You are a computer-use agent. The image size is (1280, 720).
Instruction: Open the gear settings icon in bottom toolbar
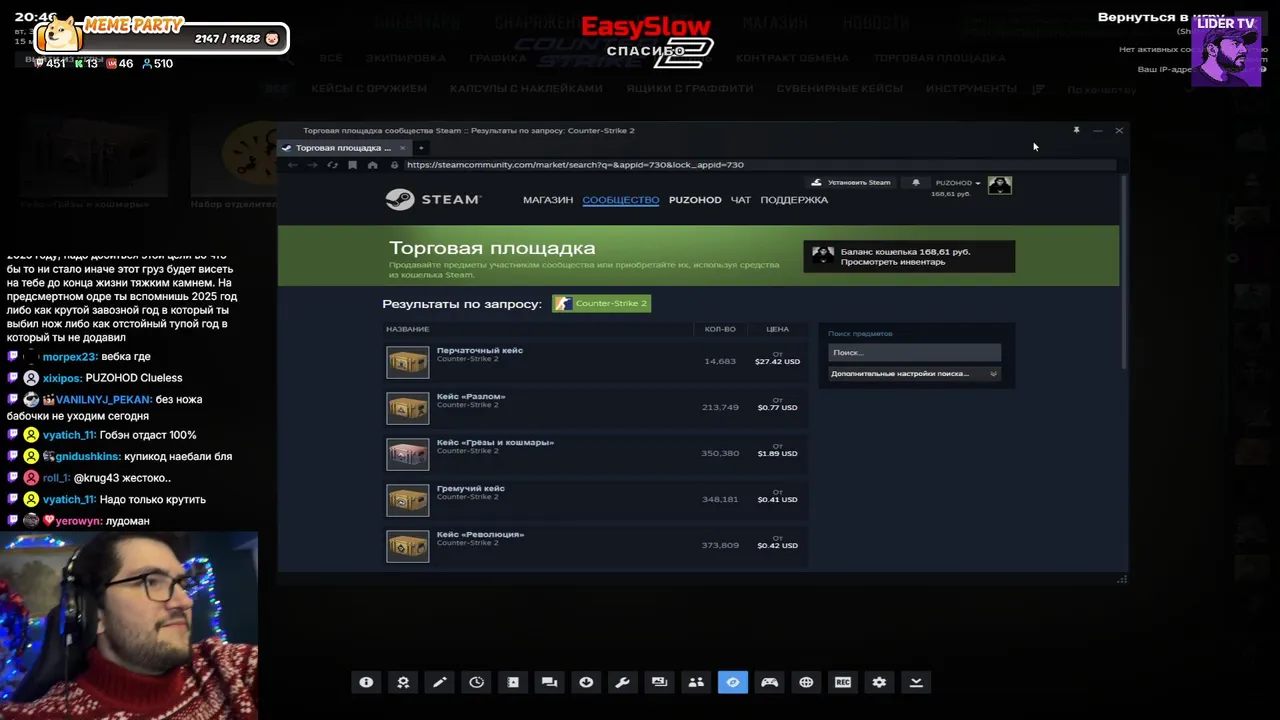point(879,682)
